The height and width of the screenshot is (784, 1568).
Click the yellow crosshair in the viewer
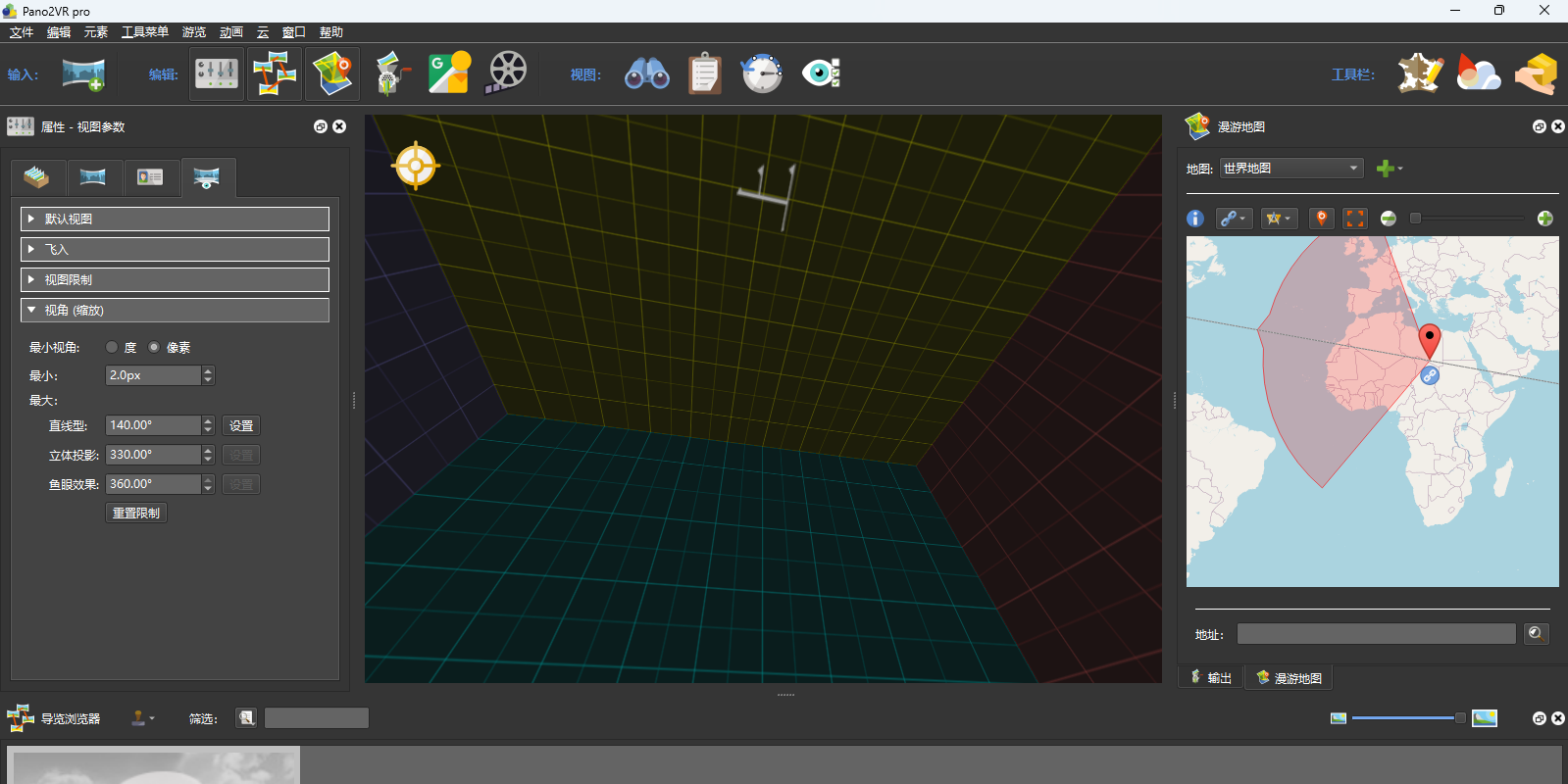[x=415, y=166]
